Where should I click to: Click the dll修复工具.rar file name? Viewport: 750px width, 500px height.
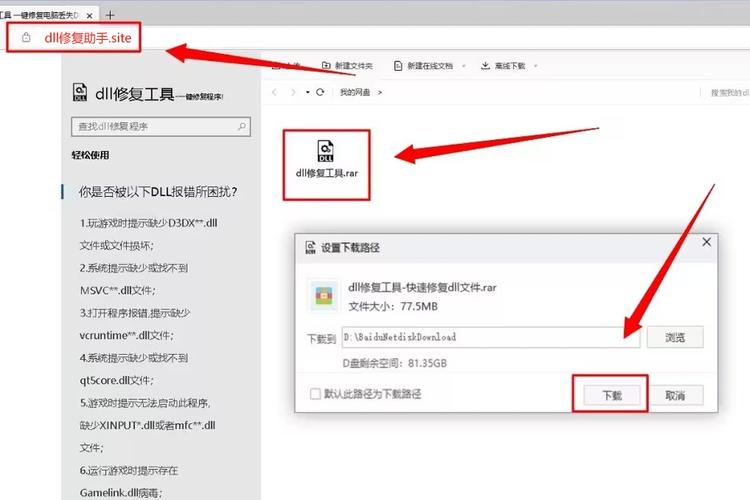[x=327, y=173]
